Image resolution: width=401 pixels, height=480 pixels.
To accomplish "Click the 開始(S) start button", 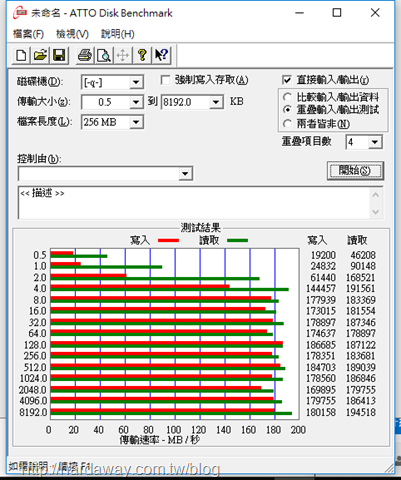I will [x=355, y=171].
